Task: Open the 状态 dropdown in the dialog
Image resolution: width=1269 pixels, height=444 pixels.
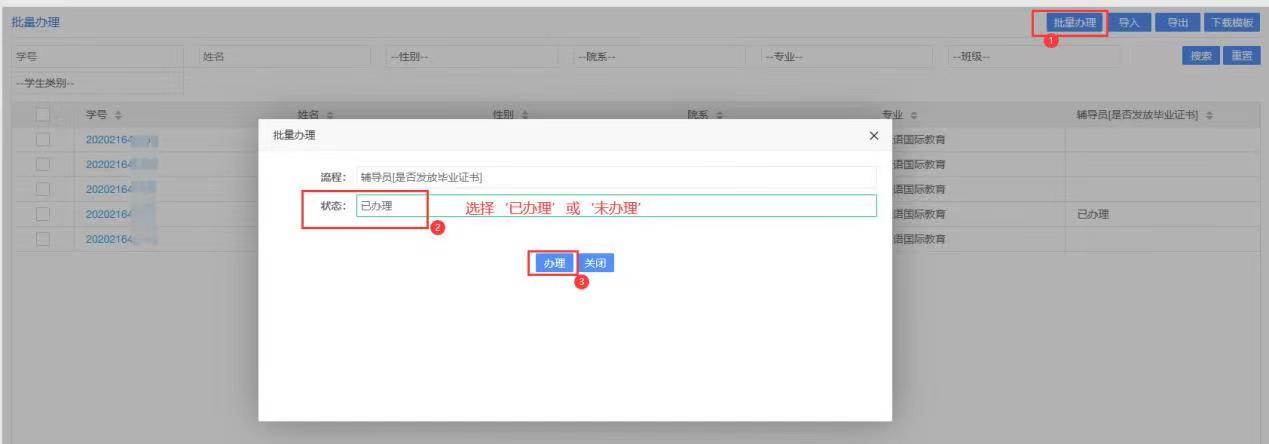Action: [x=615, y=206]
